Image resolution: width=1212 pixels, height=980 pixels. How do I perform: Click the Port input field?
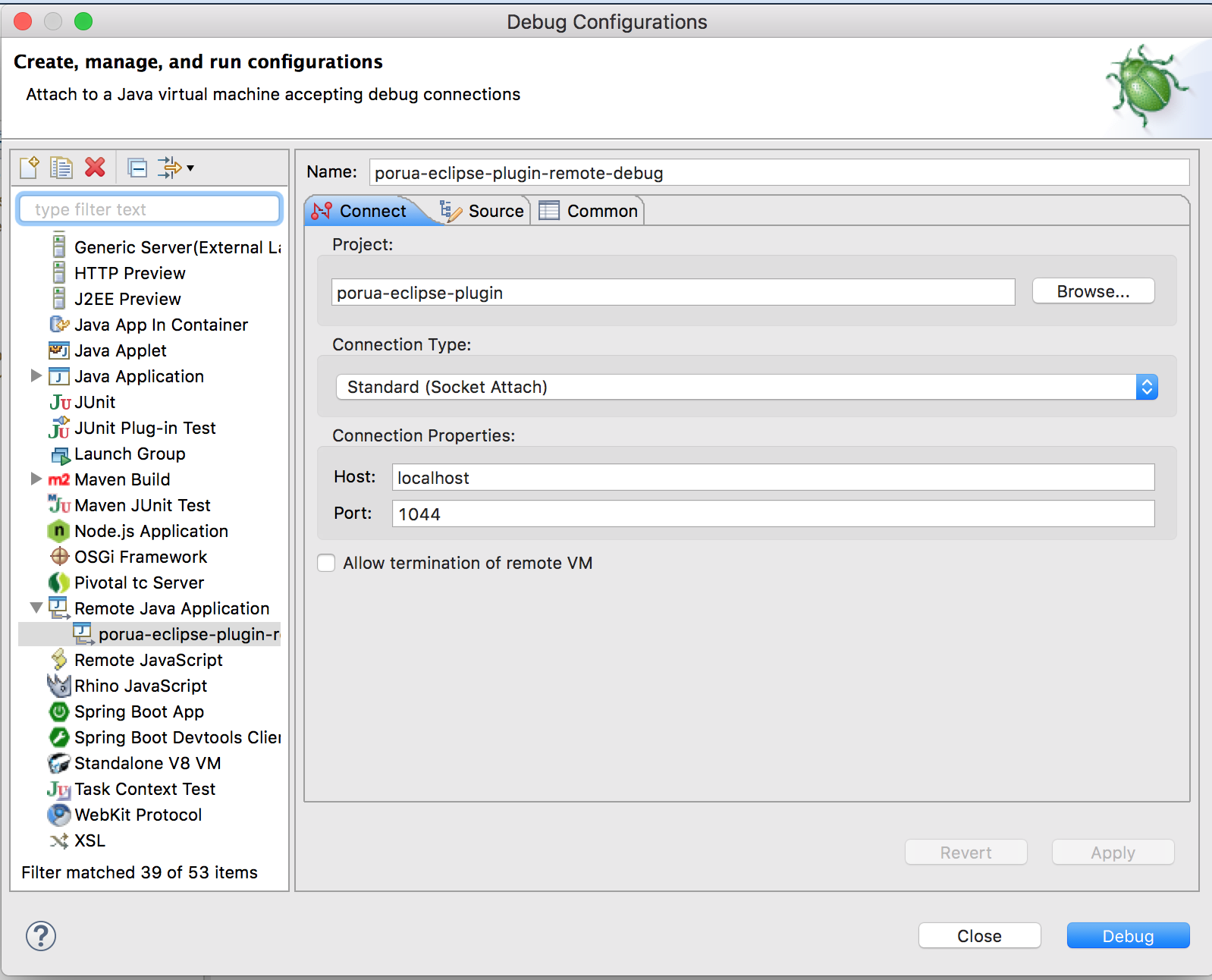pos(773,514)
